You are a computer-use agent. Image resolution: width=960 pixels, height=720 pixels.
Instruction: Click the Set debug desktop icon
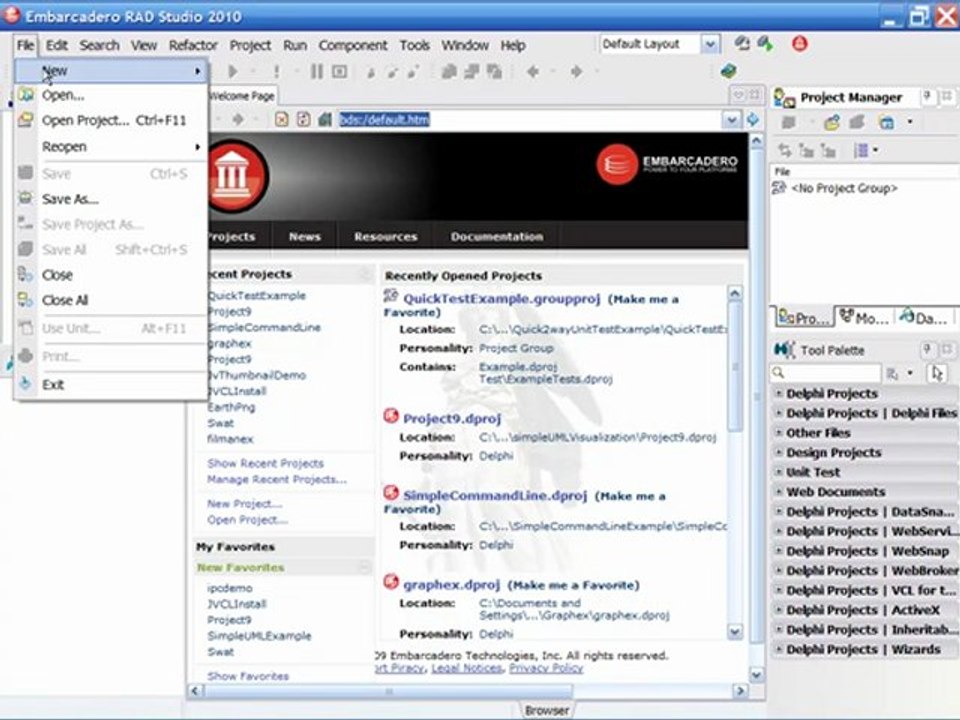point(765,43)
